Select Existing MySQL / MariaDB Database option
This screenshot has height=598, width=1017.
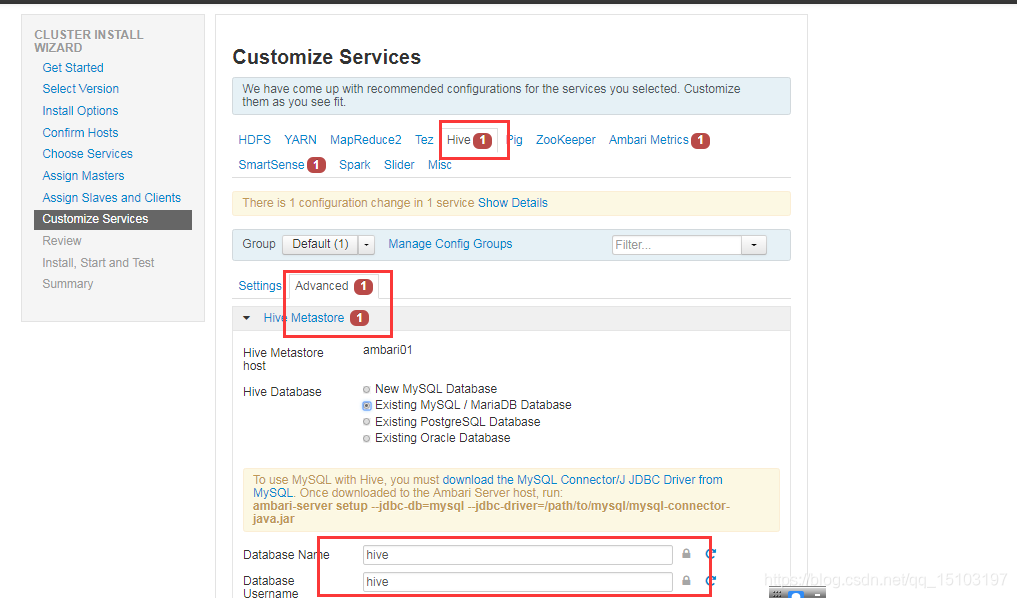[366, 405]
